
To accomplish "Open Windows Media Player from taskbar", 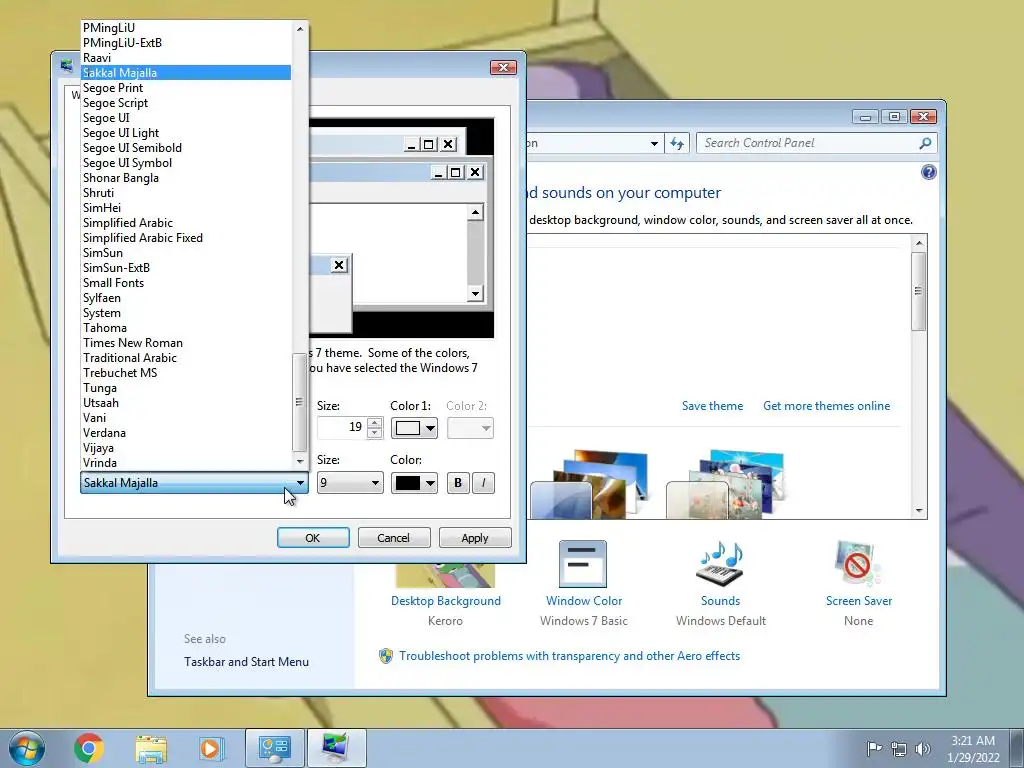I will pyautogui.click(x=212, y=748).
